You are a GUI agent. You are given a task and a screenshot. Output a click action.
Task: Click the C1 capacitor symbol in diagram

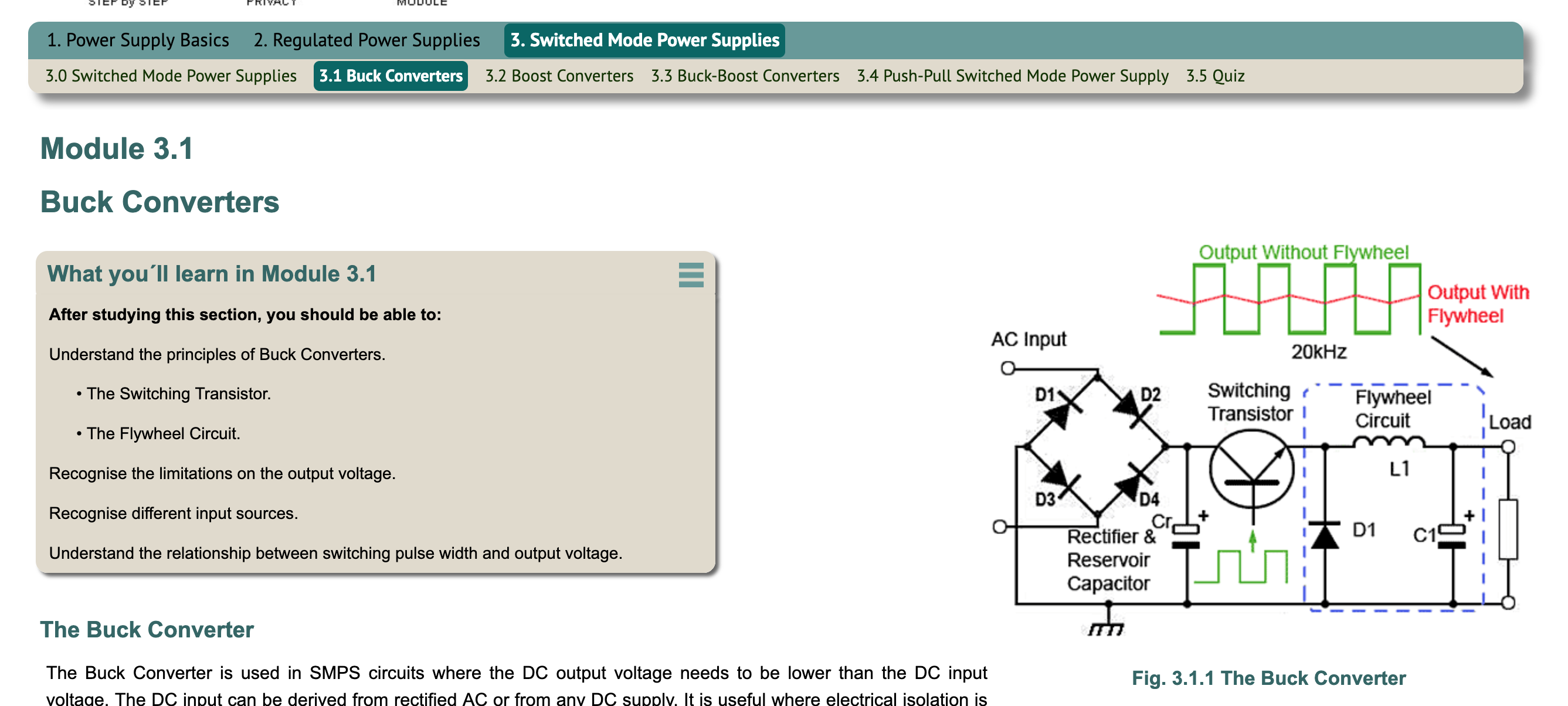[x=1452, y=537]
